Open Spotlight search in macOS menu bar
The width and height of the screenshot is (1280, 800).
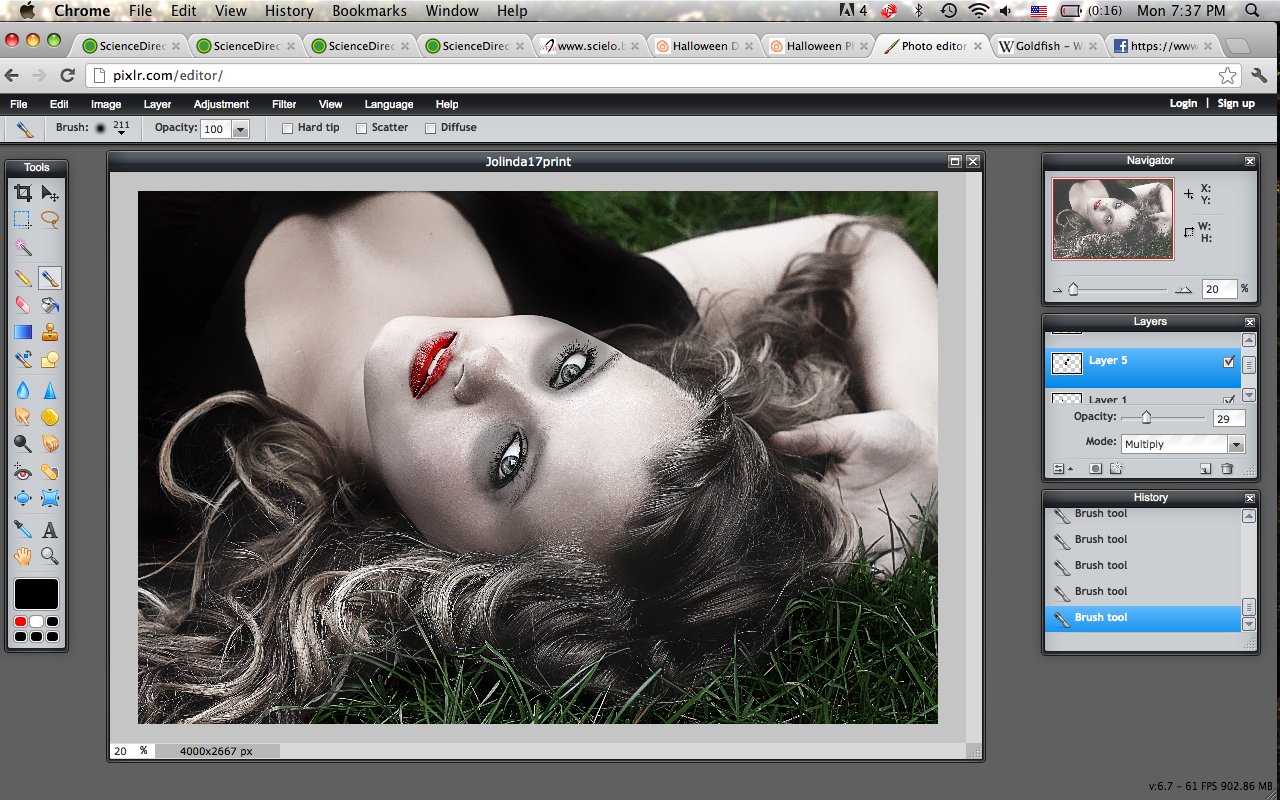point(1252,11)
